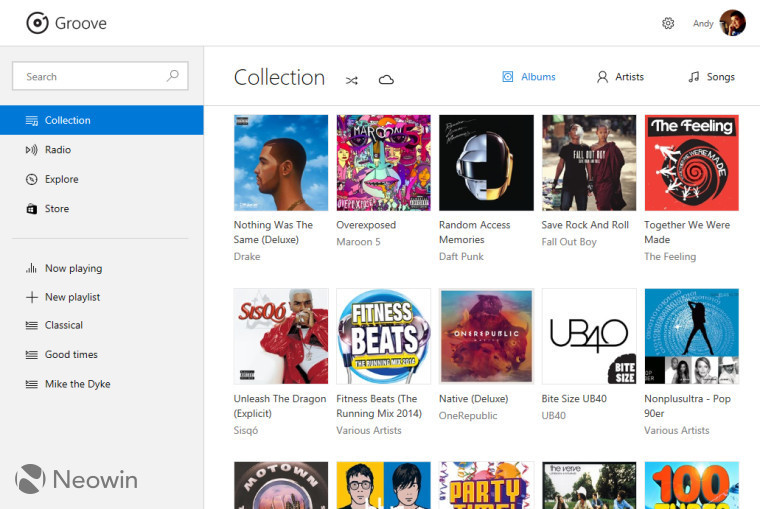Image resolution: width=760 pixels, height=509 pixels.
Task: Click the Save Rock And Roll title
Action: point(585,225)
